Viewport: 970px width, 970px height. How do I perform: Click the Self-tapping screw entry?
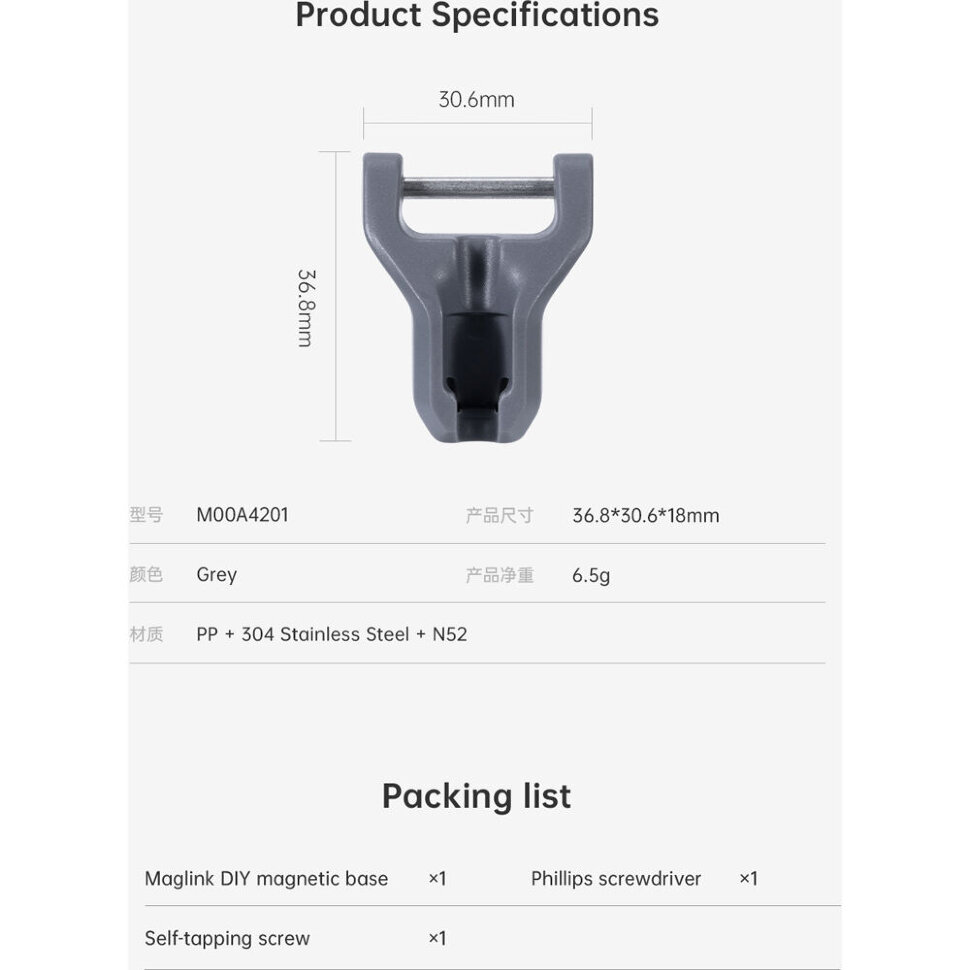(227, 938)
